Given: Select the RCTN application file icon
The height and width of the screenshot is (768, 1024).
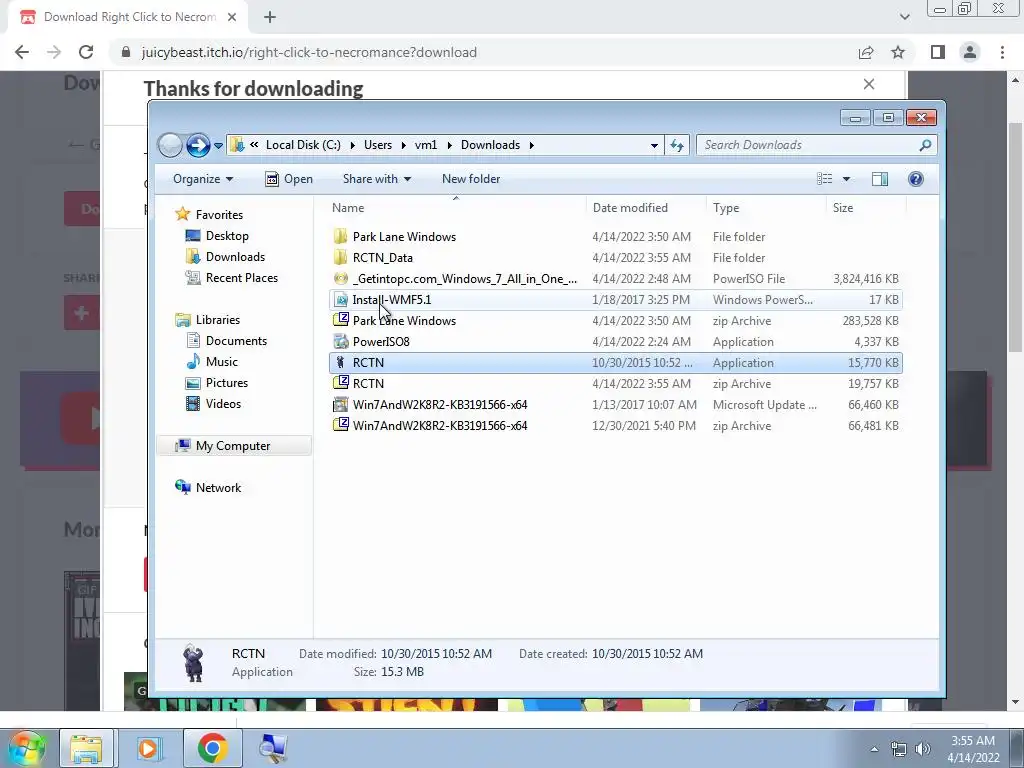Looking at the screenshot, I should pos(340,362).
